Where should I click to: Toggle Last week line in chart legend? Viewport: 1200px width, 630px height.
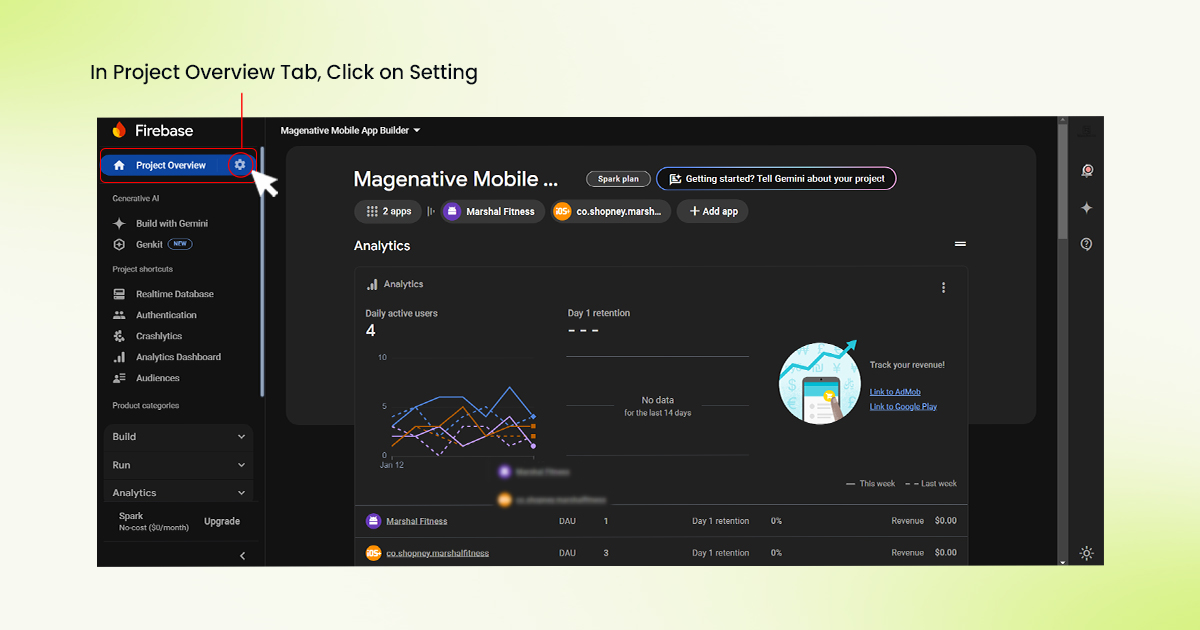pyautogui.click(x=931, y=483)
